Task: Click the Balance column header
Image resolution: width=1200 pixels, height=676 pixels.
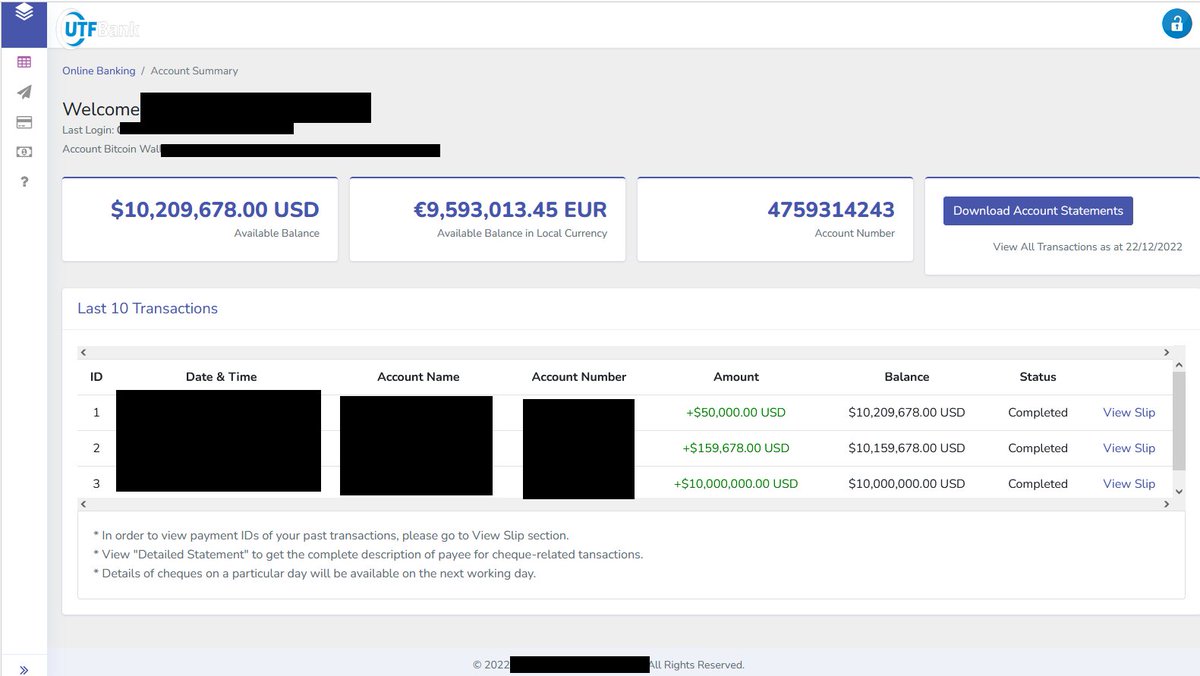Action: (907, 377)
